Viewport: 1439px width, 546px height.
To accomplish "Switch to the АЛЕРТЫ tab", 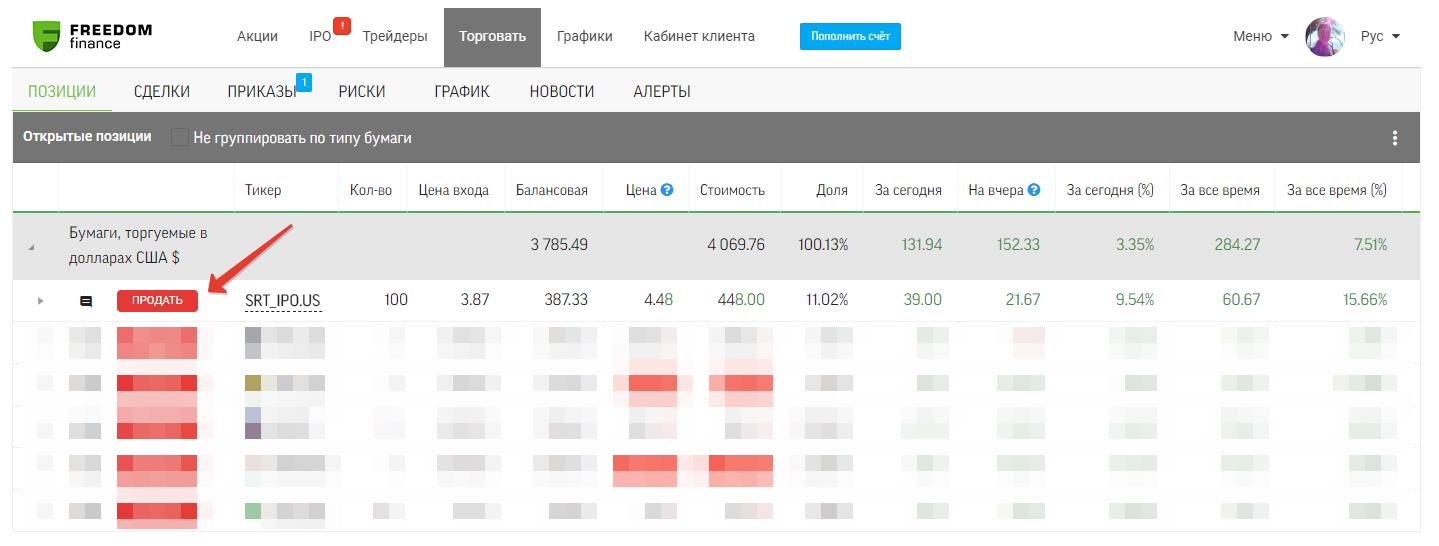I will coord(661,92).
